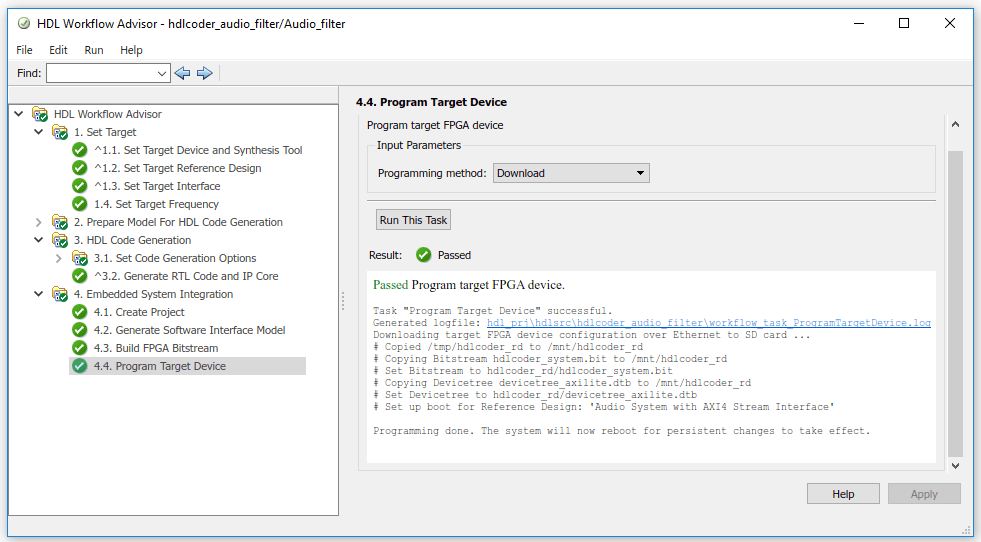This screenshot has width=981, height=542.
Task: Click green check icon beside Build FPGA Bitstream
Action: tap(79, 348)
